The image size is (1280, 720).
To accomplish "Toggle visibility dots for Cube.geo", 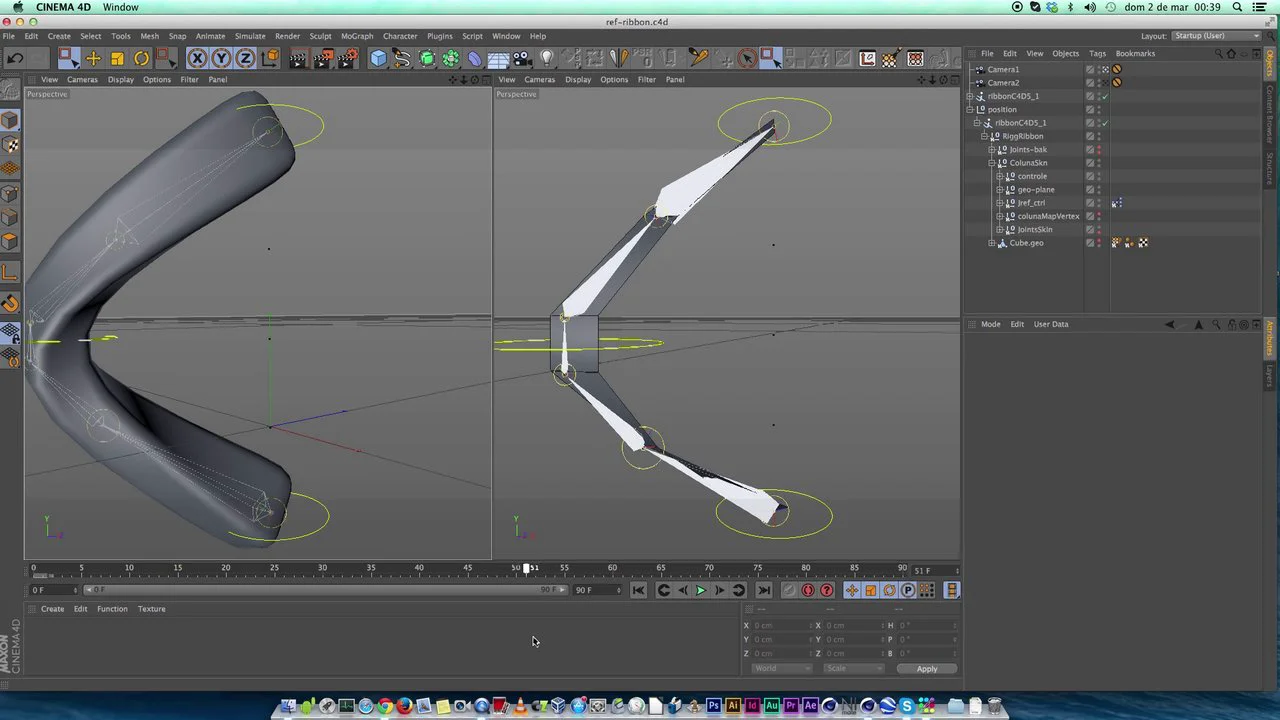I will pyautogui.click(x=1099, y=243).
